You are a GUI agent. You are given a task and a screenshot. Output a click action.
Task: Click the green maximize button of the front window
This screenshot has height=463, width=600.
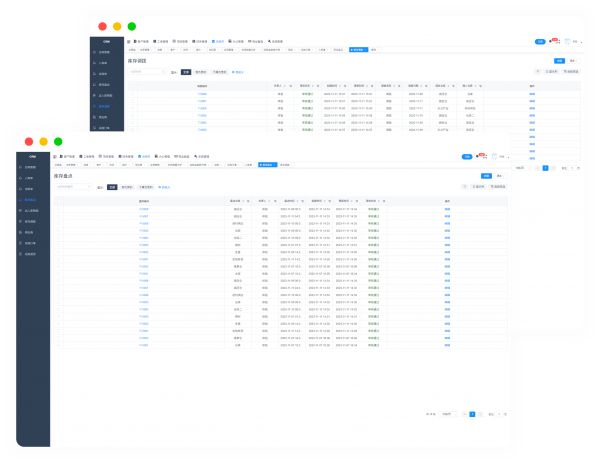click(x=58, y=142)
